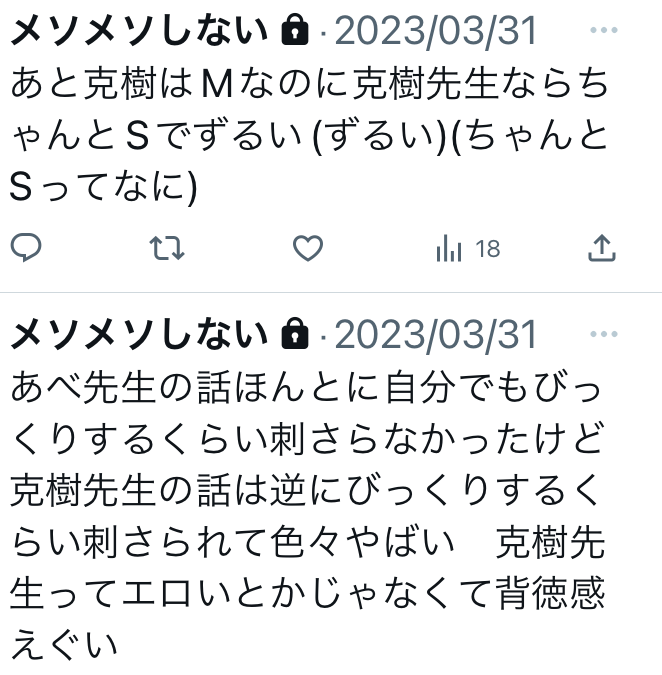Like the first tweet with heart icon
Screen dimensions: 662x675
(x=308, y=248)
